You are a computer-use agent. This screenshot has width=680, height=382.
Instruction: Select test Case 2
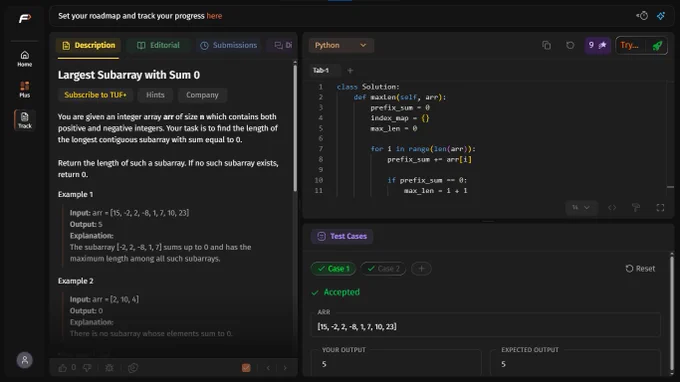(383, 268)
